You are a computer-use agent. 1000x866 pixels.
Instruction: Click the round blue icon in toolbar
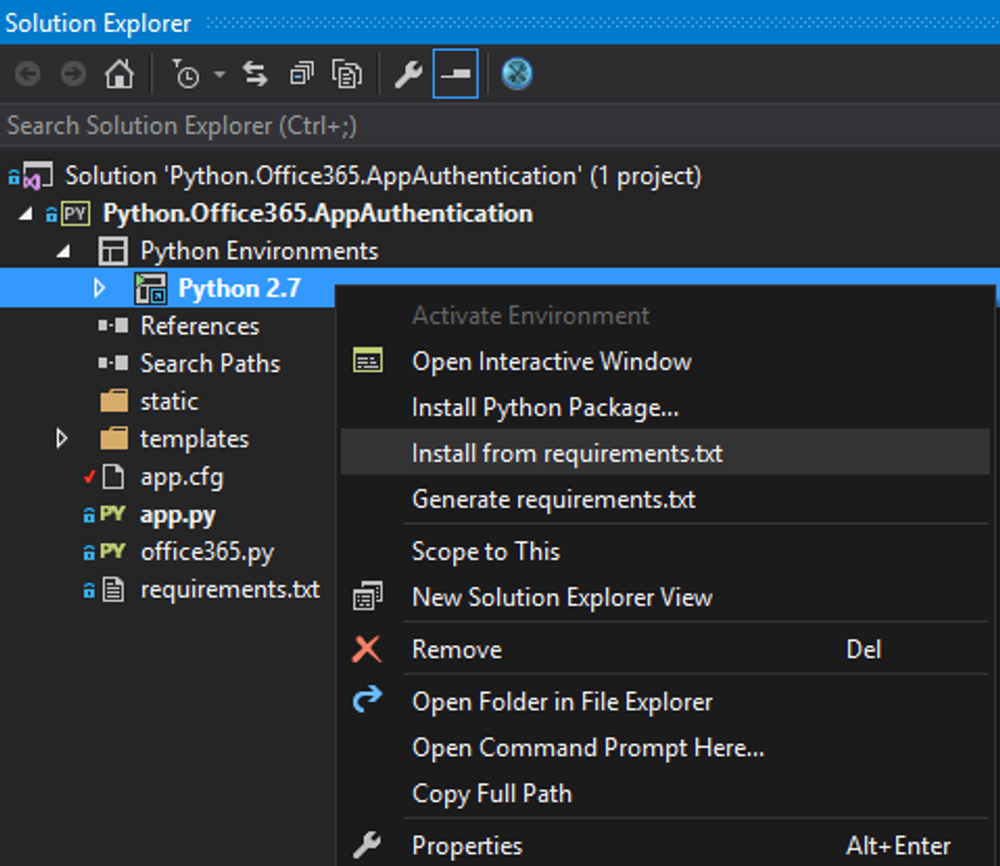pyautogui.click(x=517, y=75)
